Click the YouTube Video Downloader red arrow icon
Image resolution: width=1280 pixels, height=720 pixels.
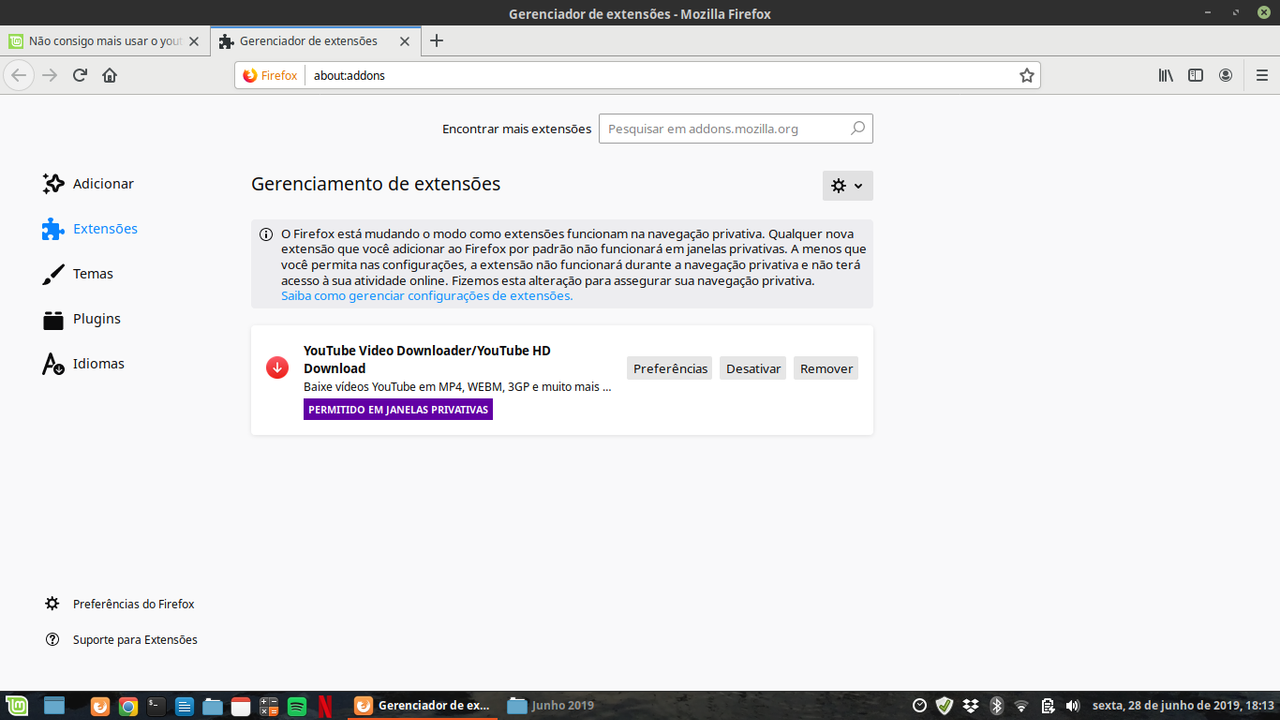(x=277, y=368)
